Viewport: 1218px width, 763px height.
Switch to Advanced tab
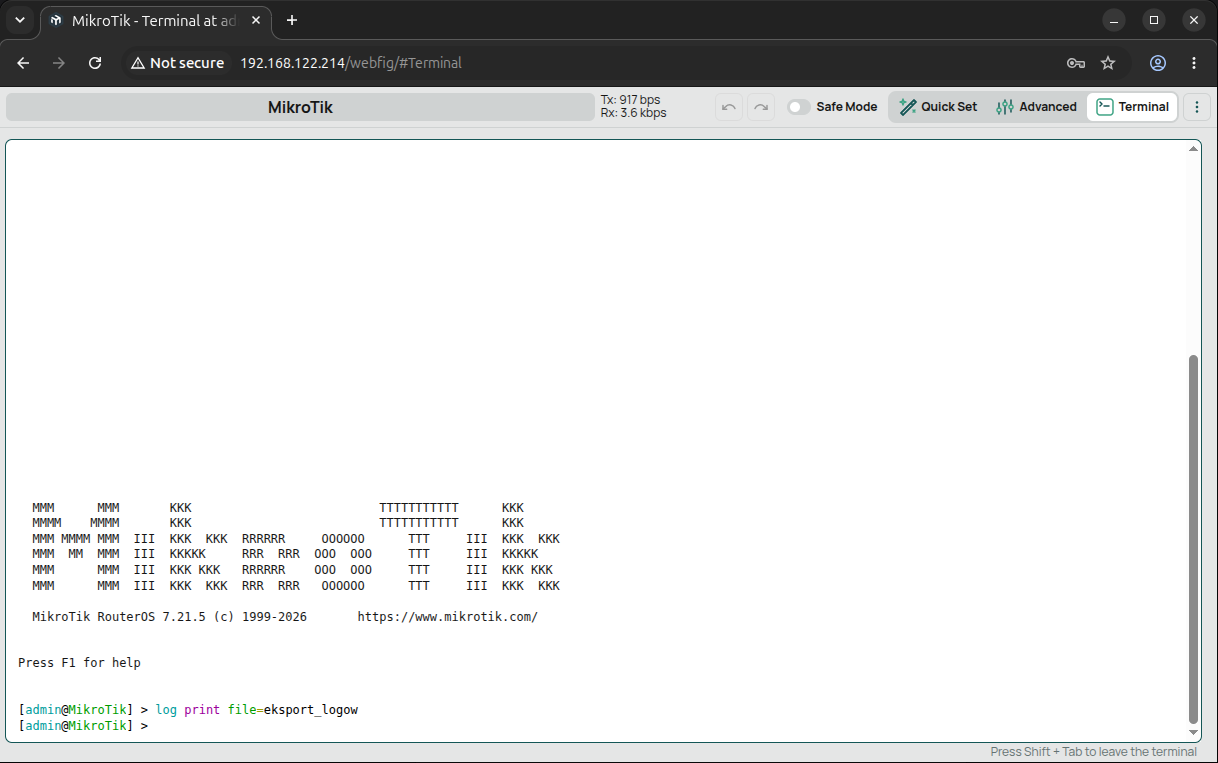[1036, 107]
